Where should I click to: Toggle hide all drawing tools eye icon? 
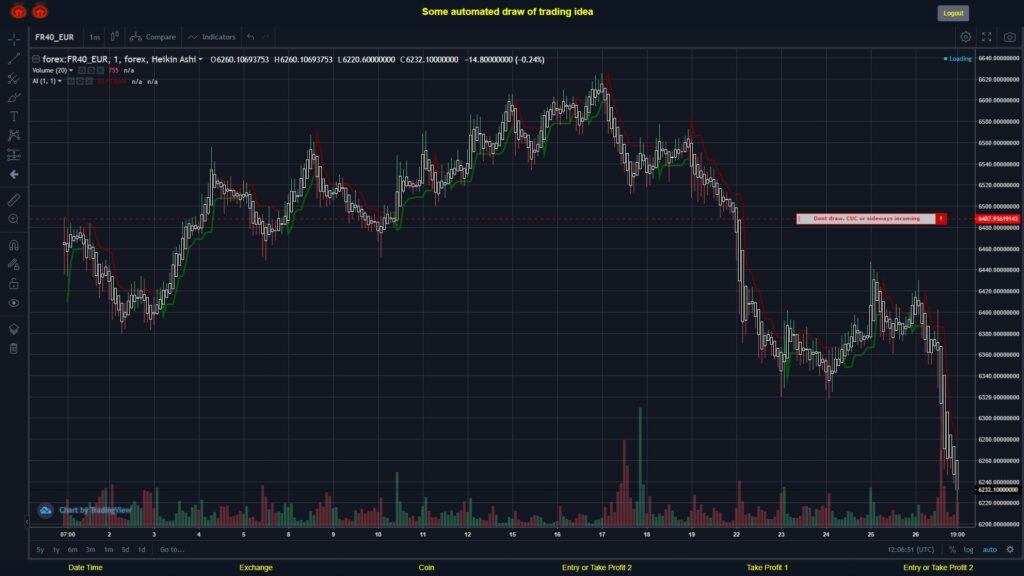(x=14, y=303)
